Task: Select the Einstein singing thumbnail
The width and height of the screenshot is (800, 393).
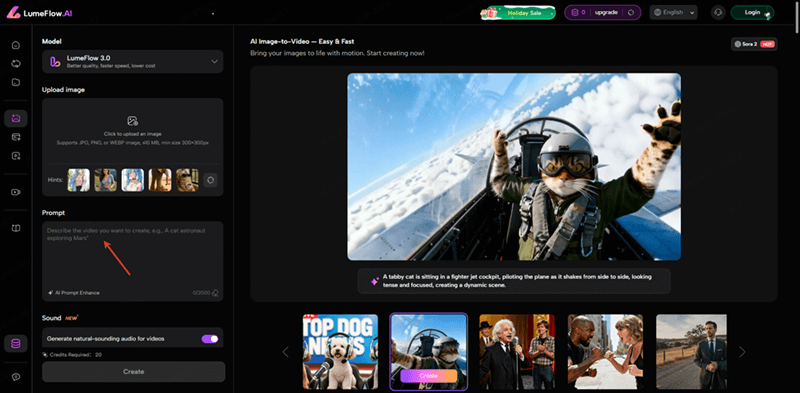Action: pyautogui.click(x=517, y=352)
